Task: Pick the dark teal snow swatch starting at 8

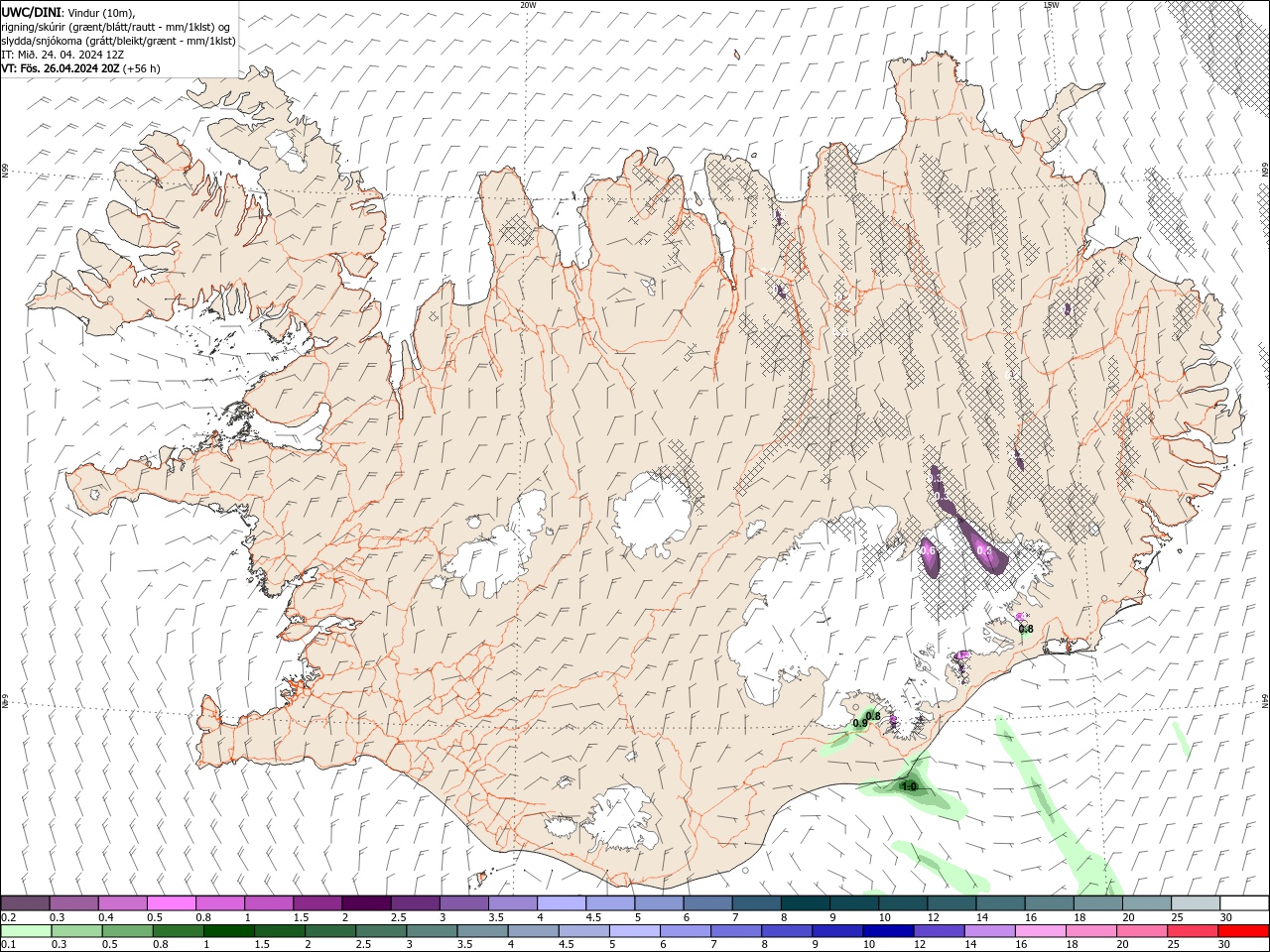Action: click(x=804, y=903)
